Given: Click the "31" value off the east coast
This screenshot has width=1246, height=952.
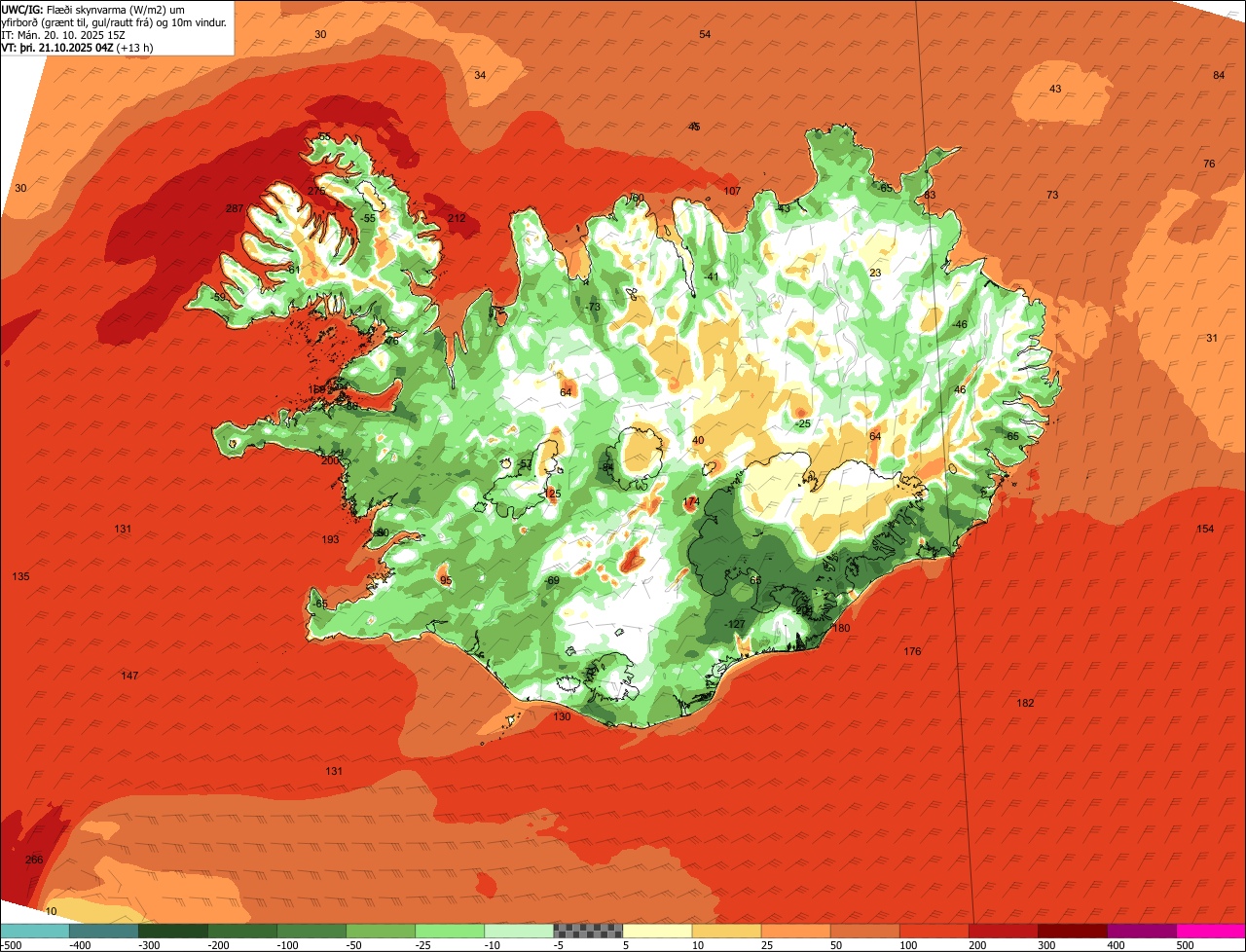Looking at the screenshot, I should 1212,338.
